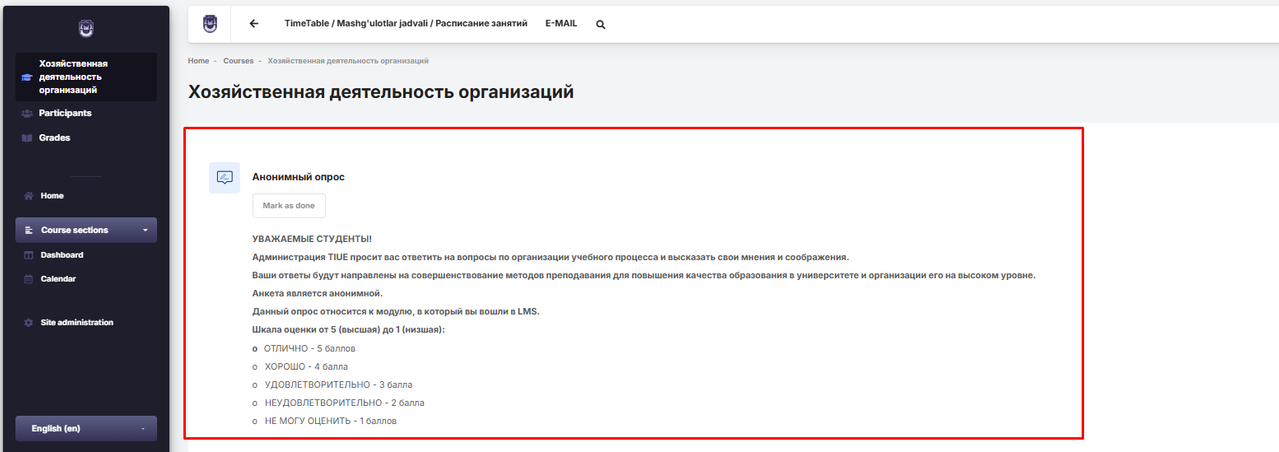
Task: Open TimeTable / Mashg'ulotlar jadvali menu
Action: click(406, 23)
